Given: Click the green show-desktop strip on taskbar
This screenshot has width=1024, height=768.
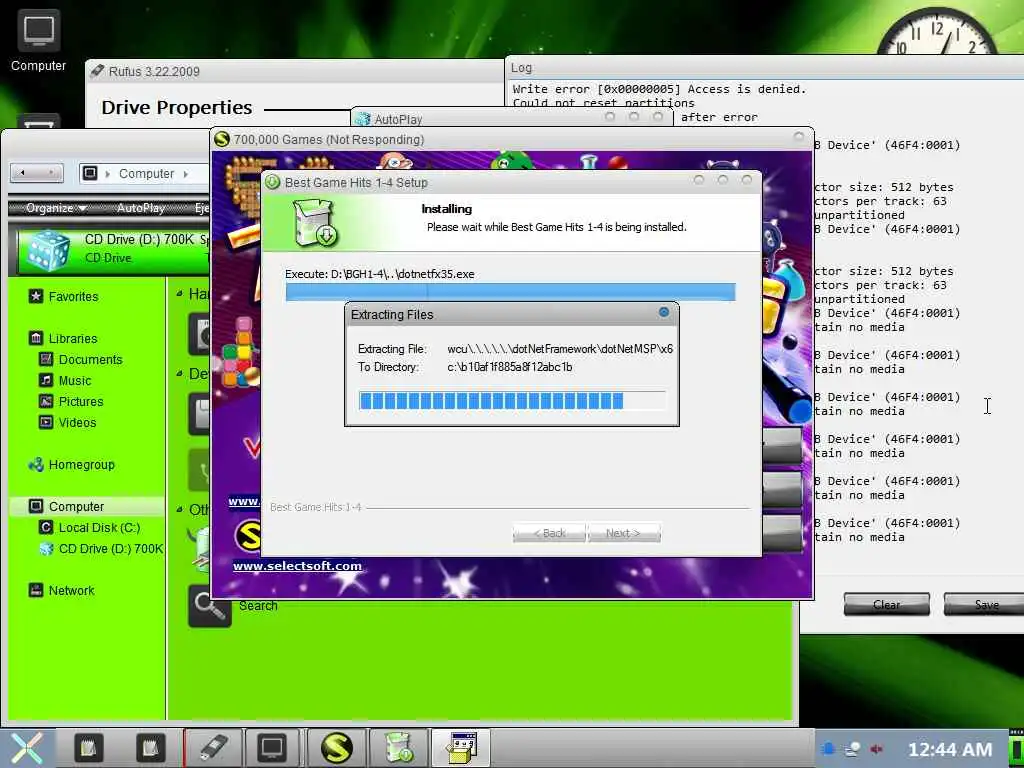Looking at the screenshot, I should [x=1016, y=748].
